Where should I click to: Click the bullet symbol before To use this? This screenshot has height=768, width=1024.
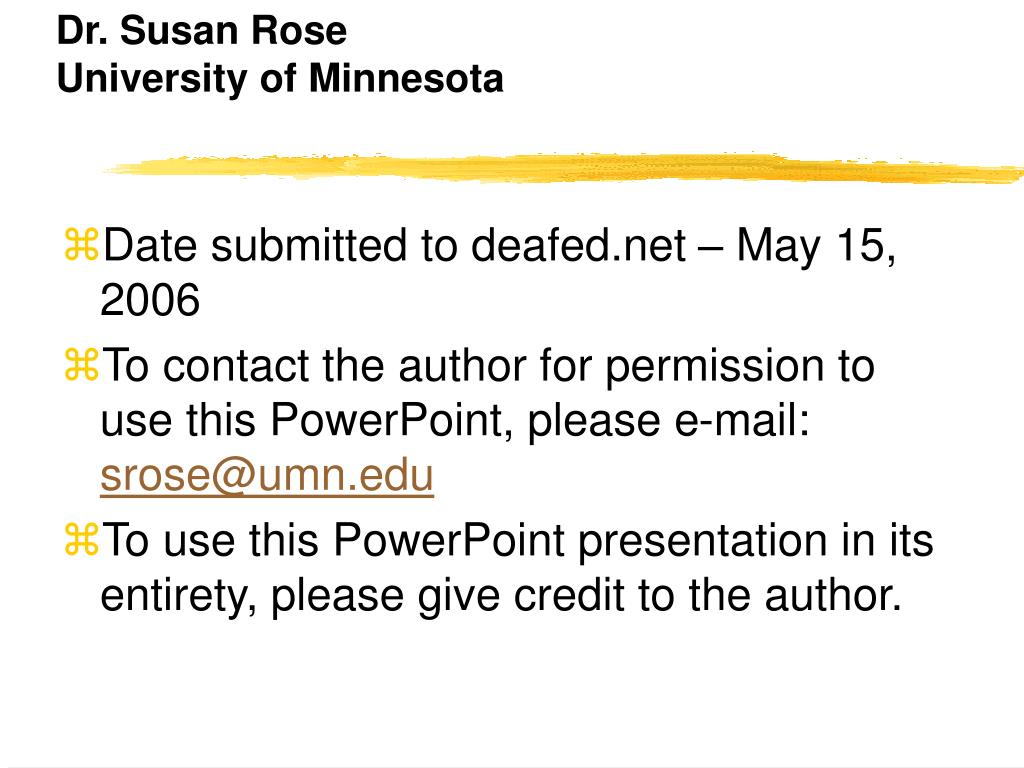81,540
